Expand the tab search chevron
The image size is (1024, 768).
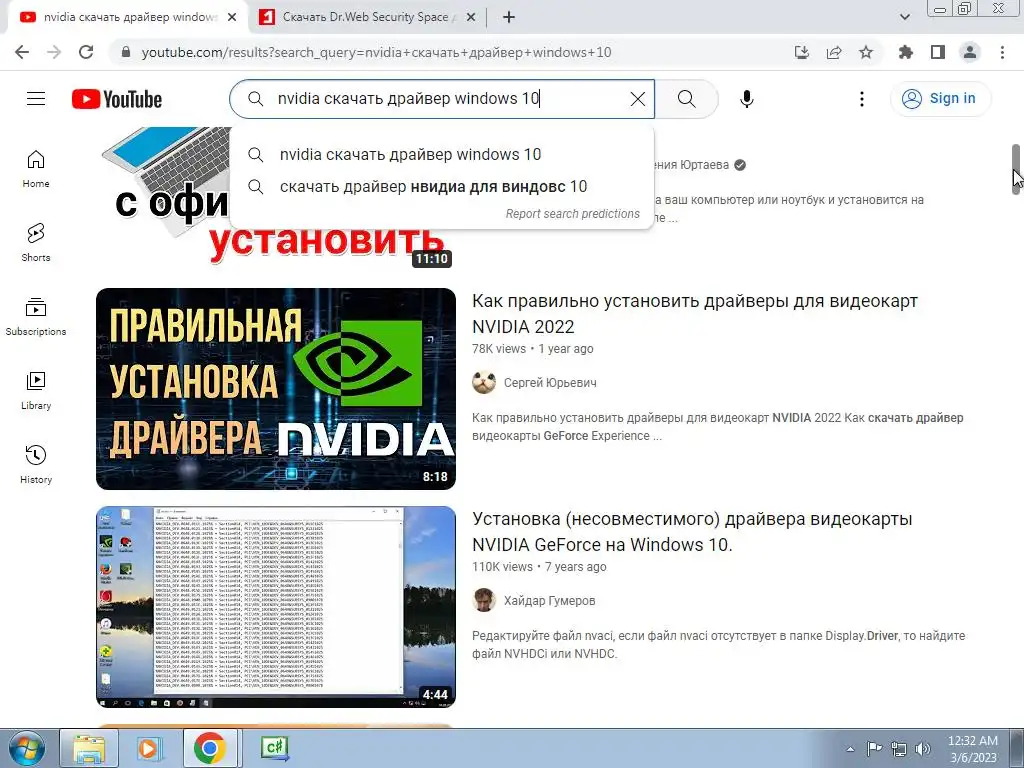pyautogui.click(x=904, y=17)
